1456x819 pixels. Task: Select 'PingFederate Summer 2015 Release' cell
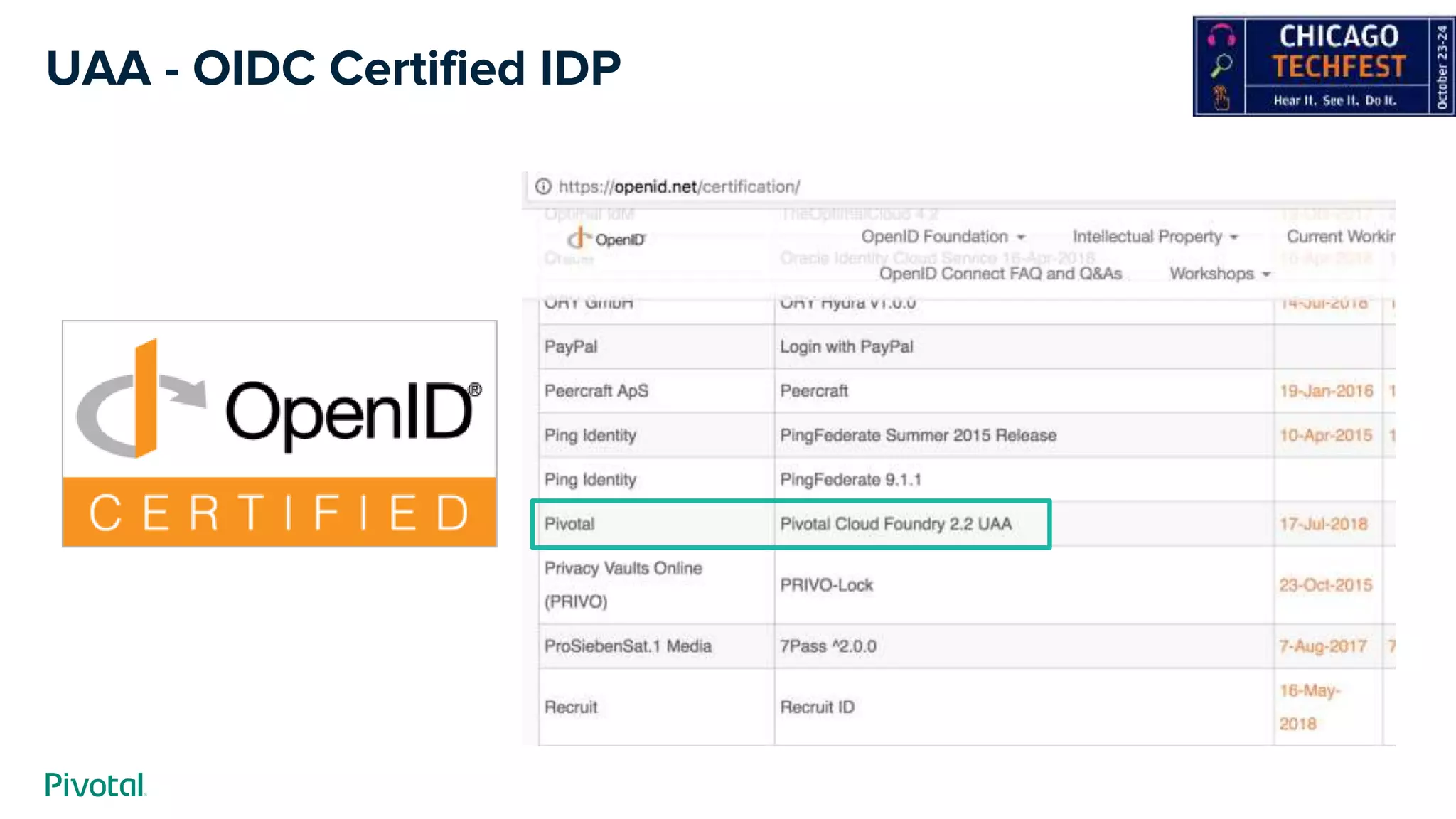pyautogui.click(x=1024, y=435)
